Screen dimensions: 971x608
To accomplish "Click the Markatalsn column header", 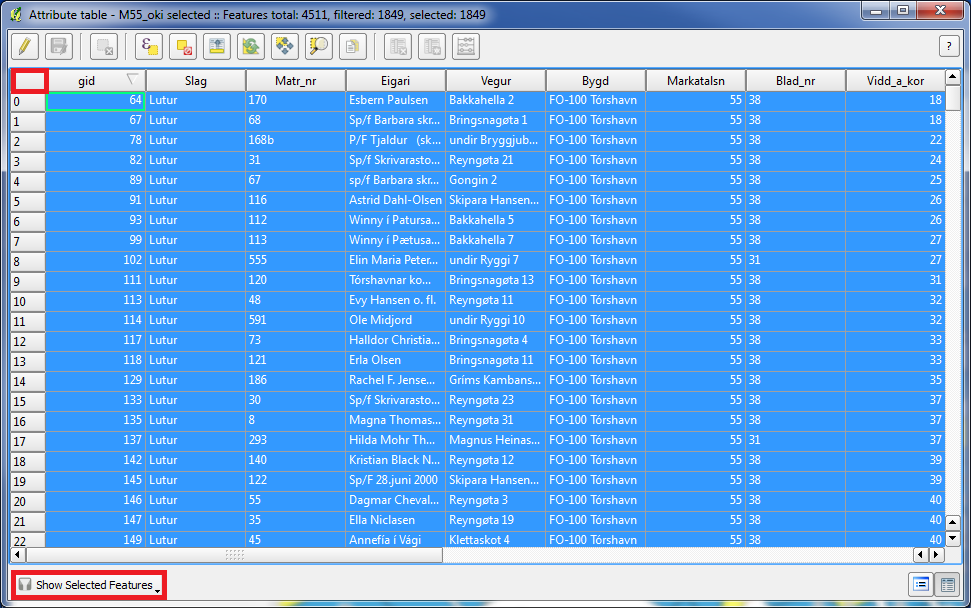I will pyautogui.click(x=696, y=80).
